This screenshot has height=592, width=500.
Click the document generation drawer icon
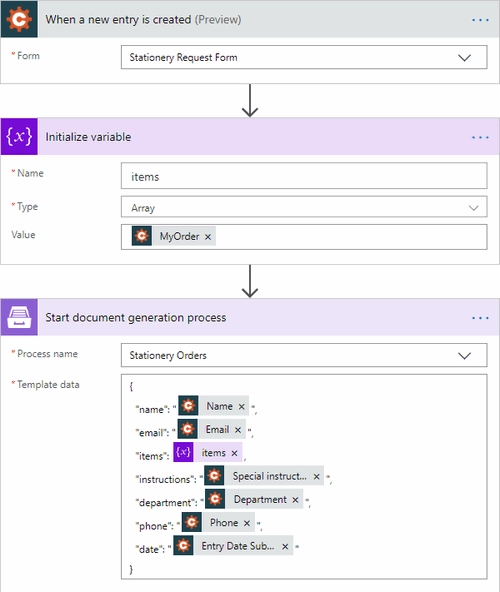[19, 317]
